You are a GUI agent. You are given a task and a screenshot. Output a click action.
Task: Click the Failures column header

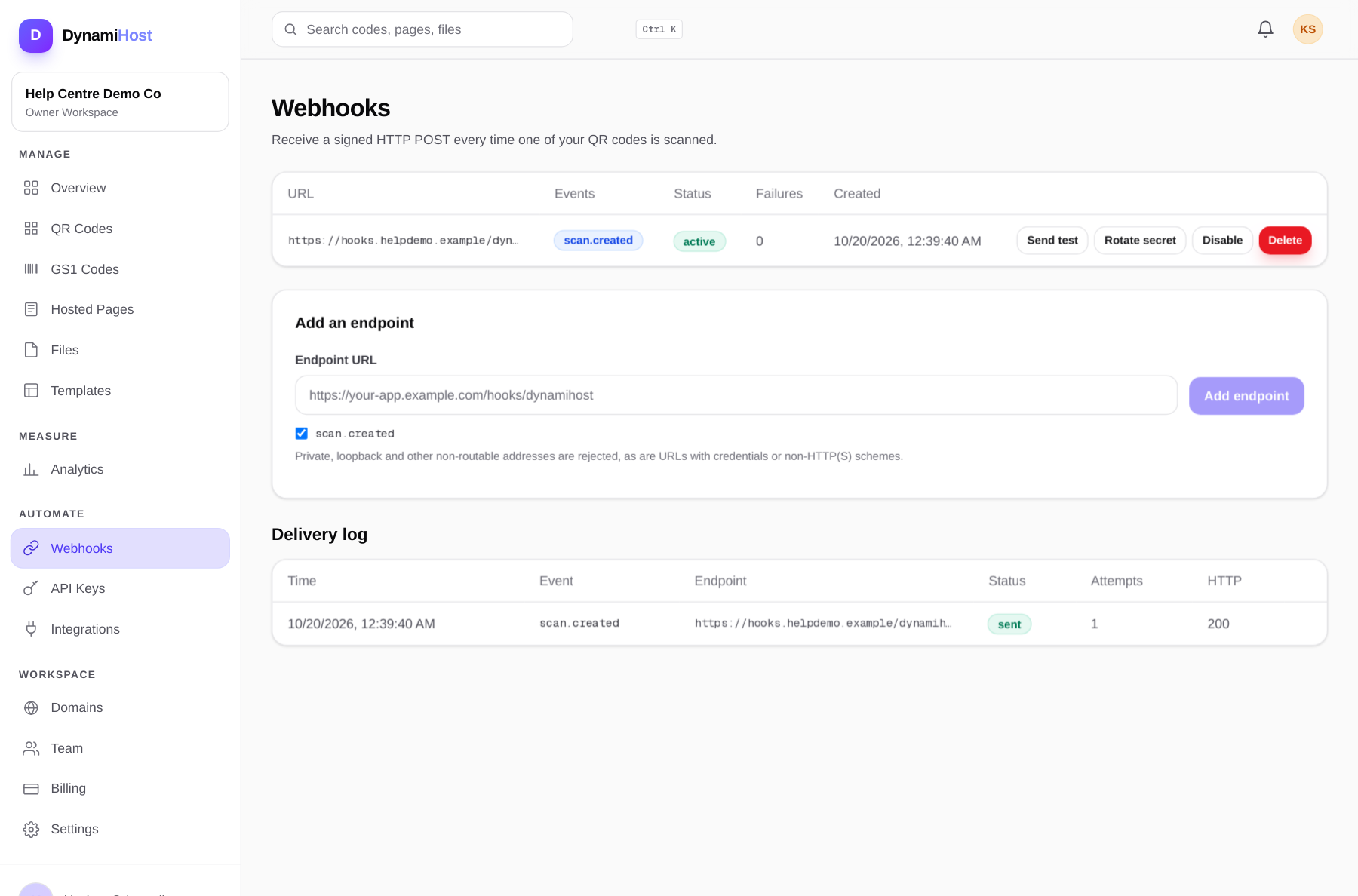[779, 194]
